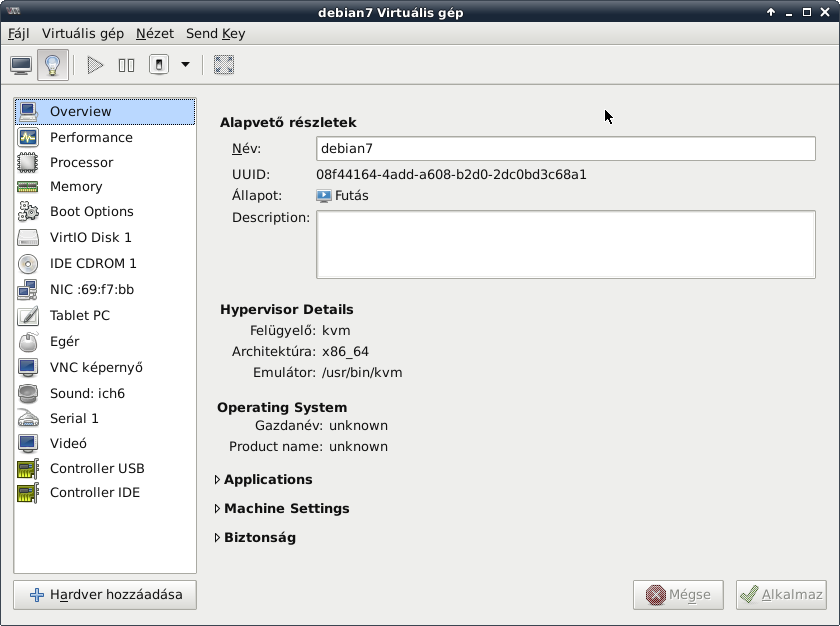Select the Processor hardware entry
This screenshot has width=840, height=626.
pos(81,162)
